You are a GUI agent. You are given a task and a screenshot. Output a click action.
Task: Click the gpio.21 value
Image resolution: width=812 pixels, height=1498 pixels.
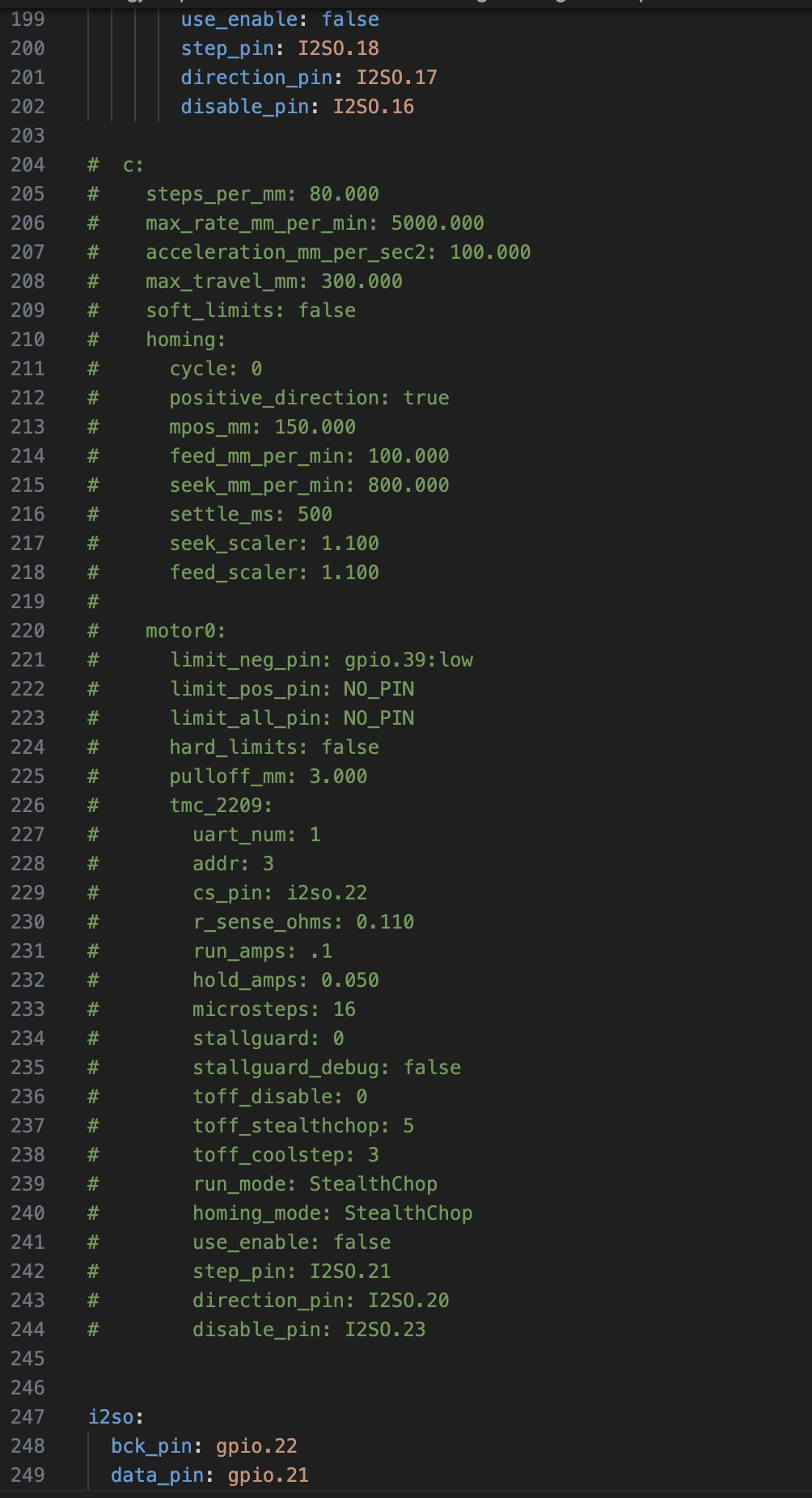tap(268, 1475)
